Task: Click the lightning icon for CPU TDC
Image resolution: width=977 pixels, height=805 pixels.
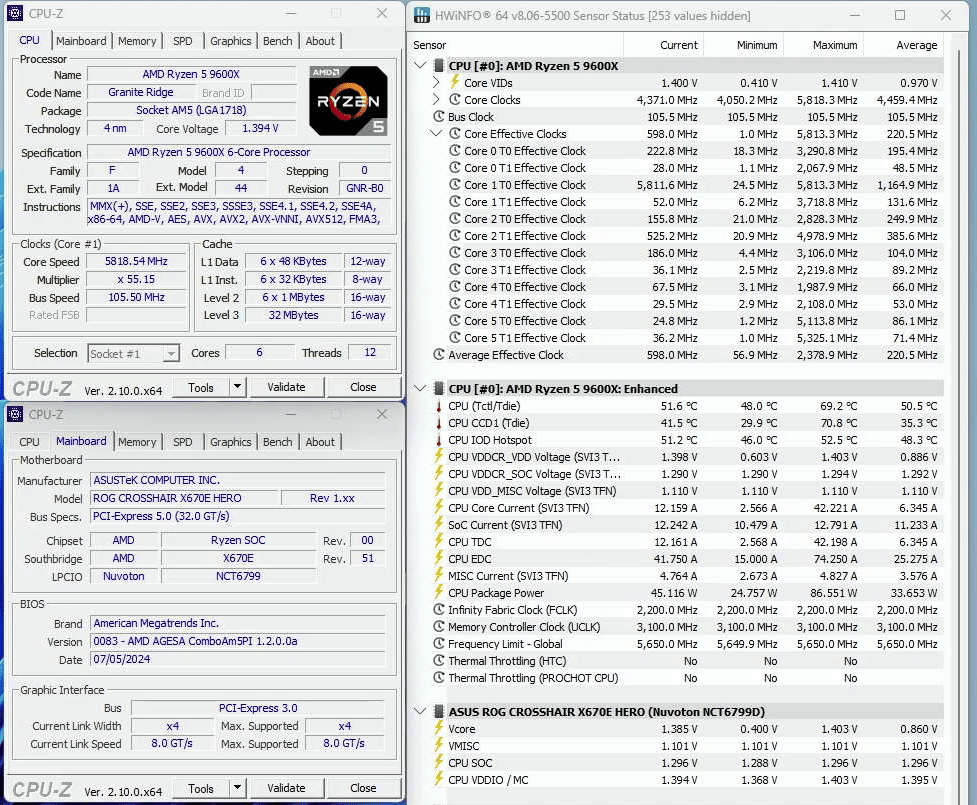Action: pos(439,541)
